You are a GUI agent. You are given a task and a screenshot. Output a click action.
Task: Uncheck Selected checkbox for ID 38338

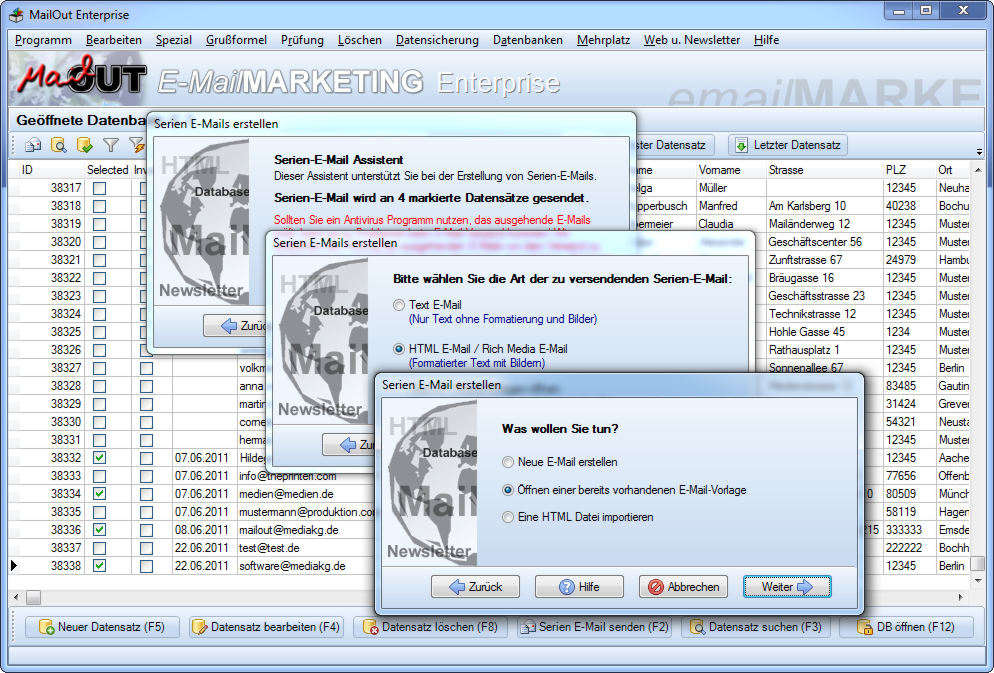pos(100,566)
